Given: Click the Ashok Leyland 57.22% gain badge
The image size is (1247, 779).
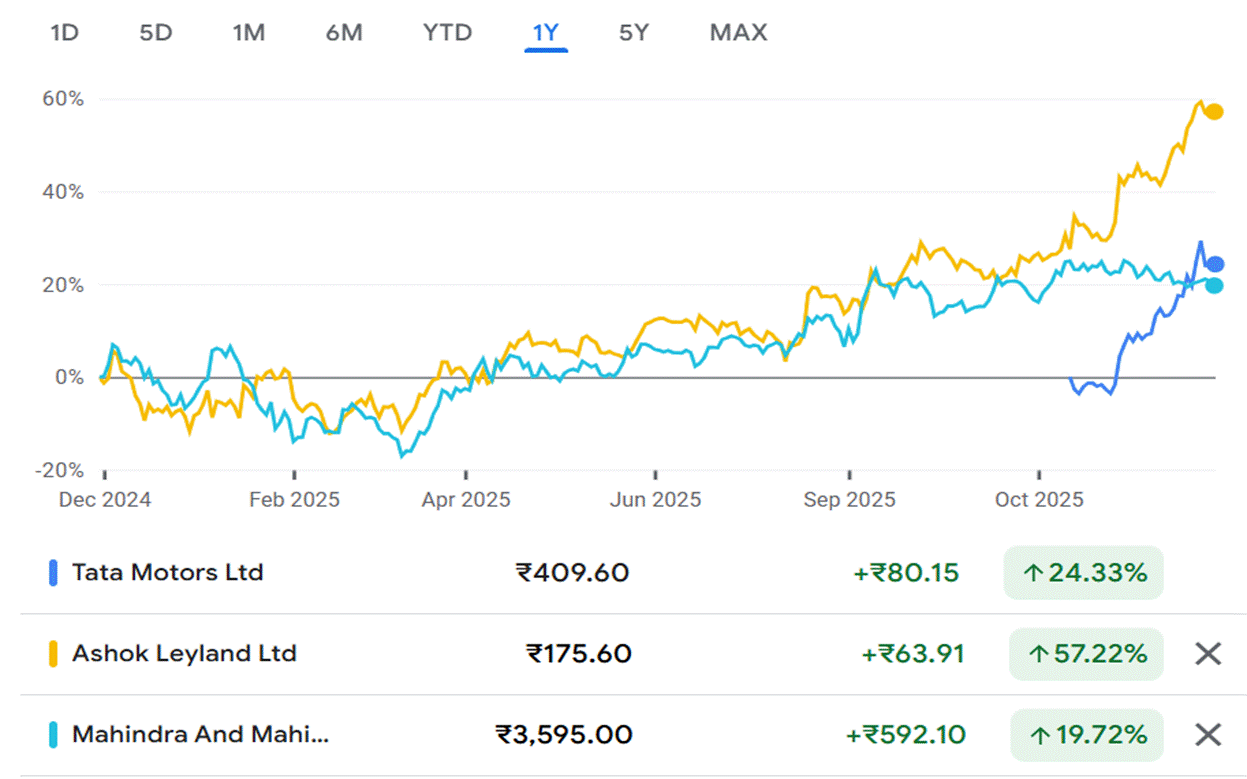Looking at the screenshot, I should 1086,654.
